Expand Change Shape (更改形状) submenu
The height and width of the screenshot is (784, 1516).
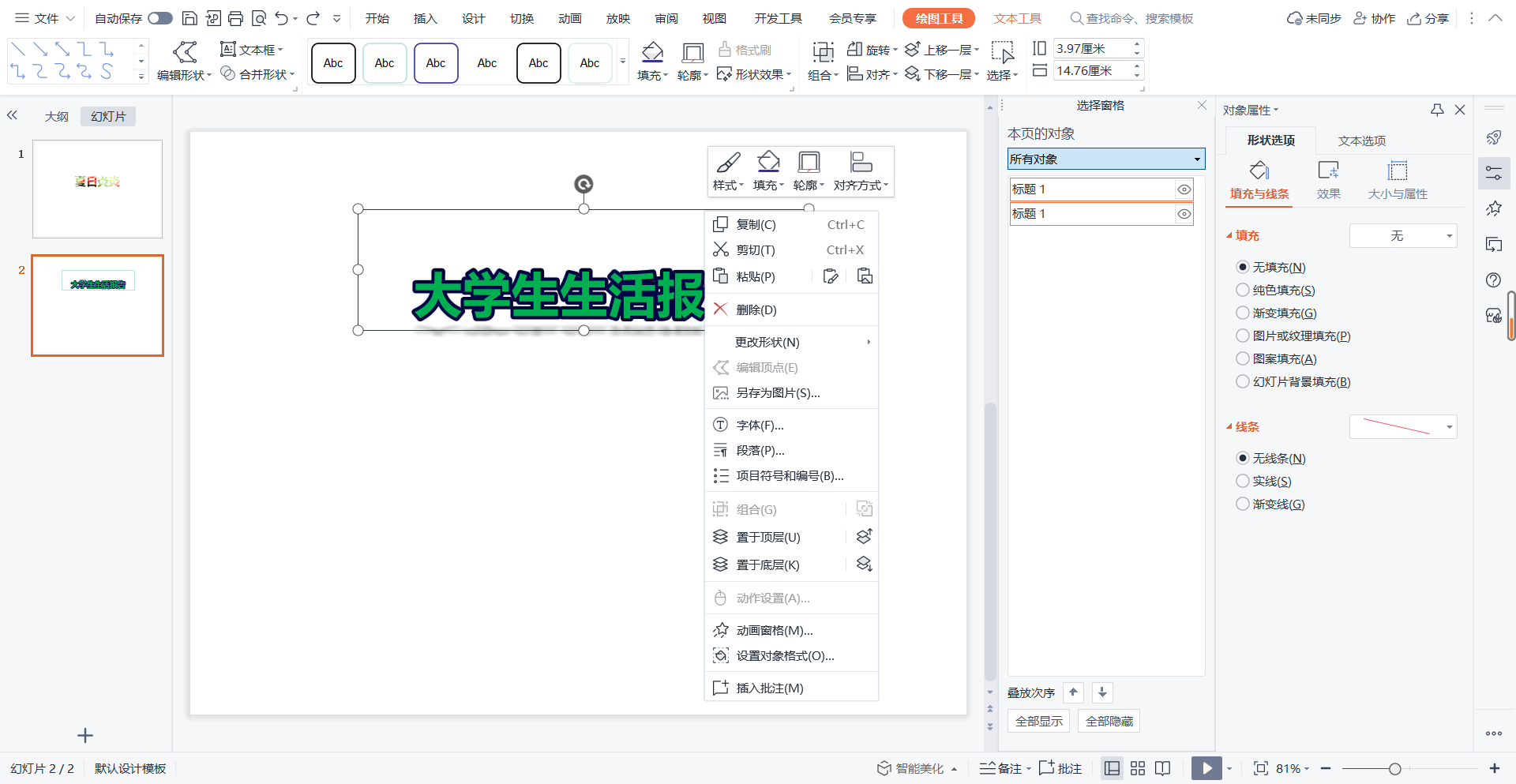click(791, 342)
